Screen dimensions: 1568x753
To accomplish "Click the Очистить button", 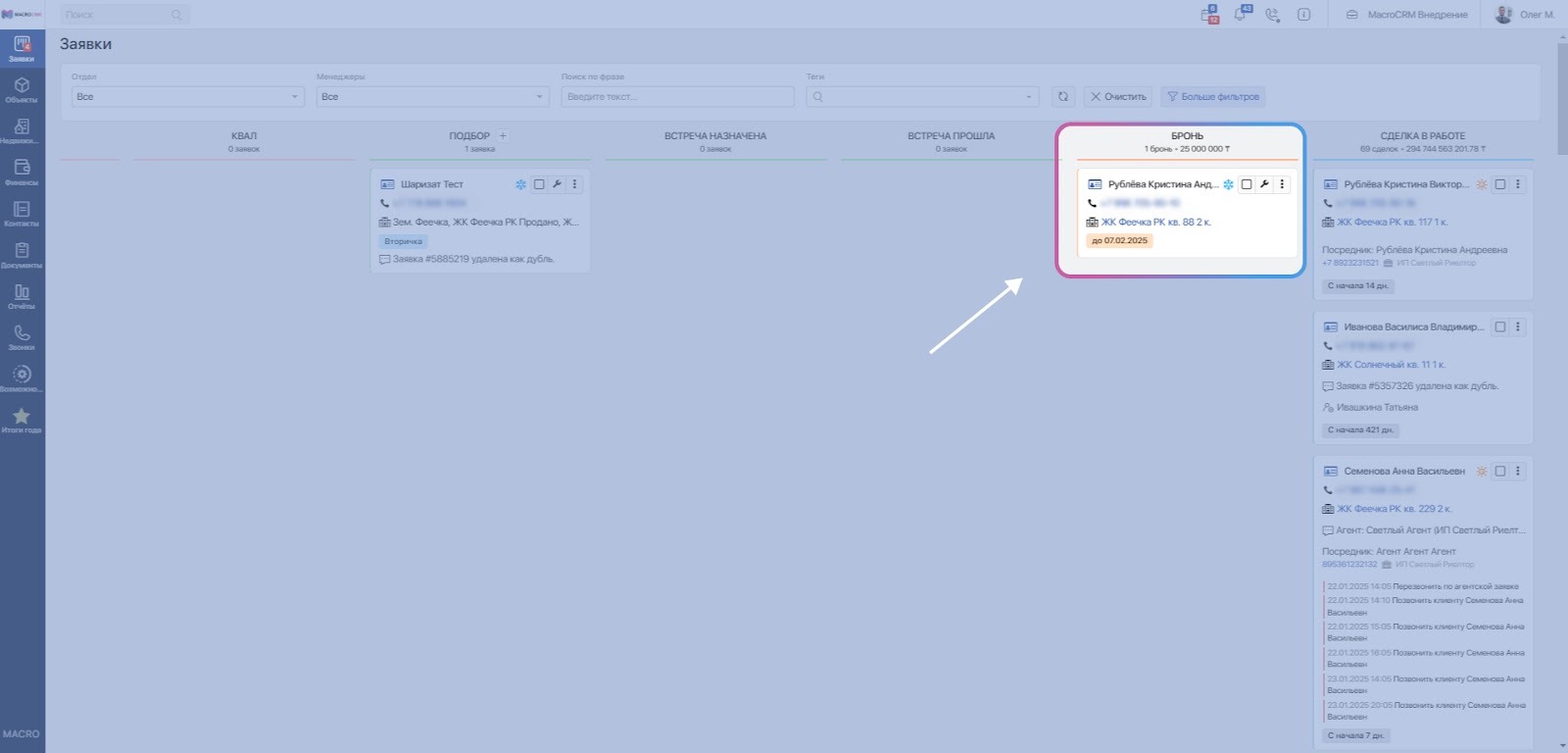I will (x=1118, y=97).
